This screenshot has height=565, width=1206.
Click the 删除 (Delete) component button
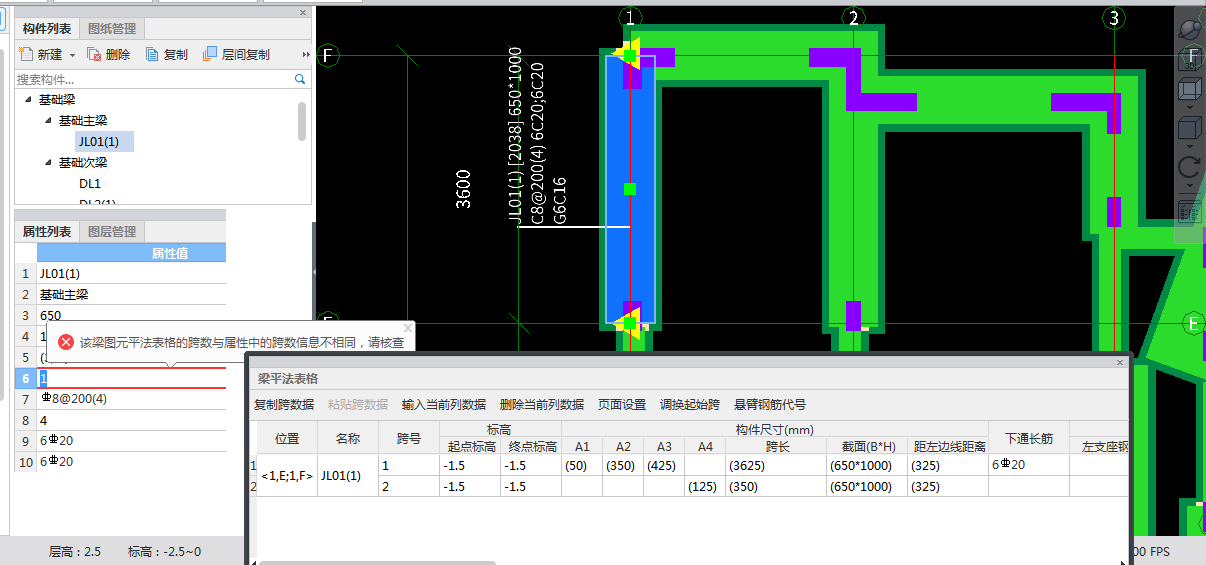coord(109,54)
